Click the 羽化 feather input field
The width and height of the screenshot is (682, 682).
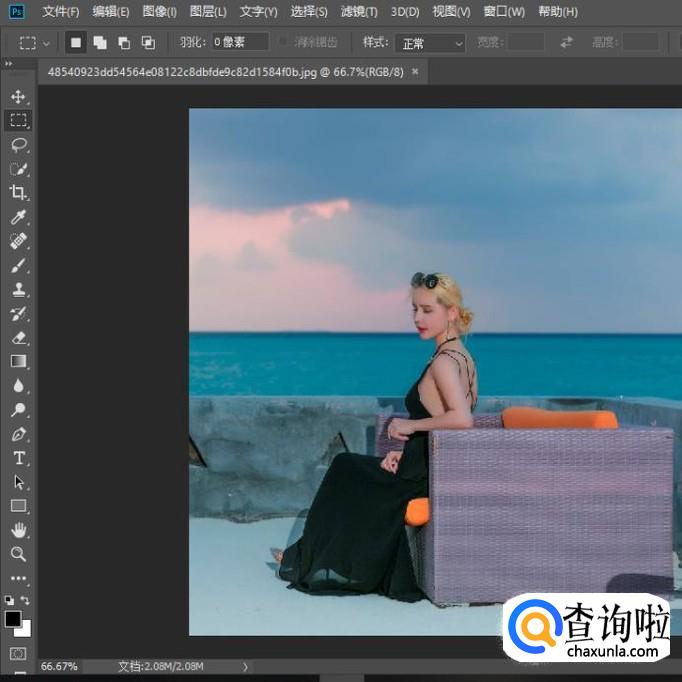(x=239, y=43)
